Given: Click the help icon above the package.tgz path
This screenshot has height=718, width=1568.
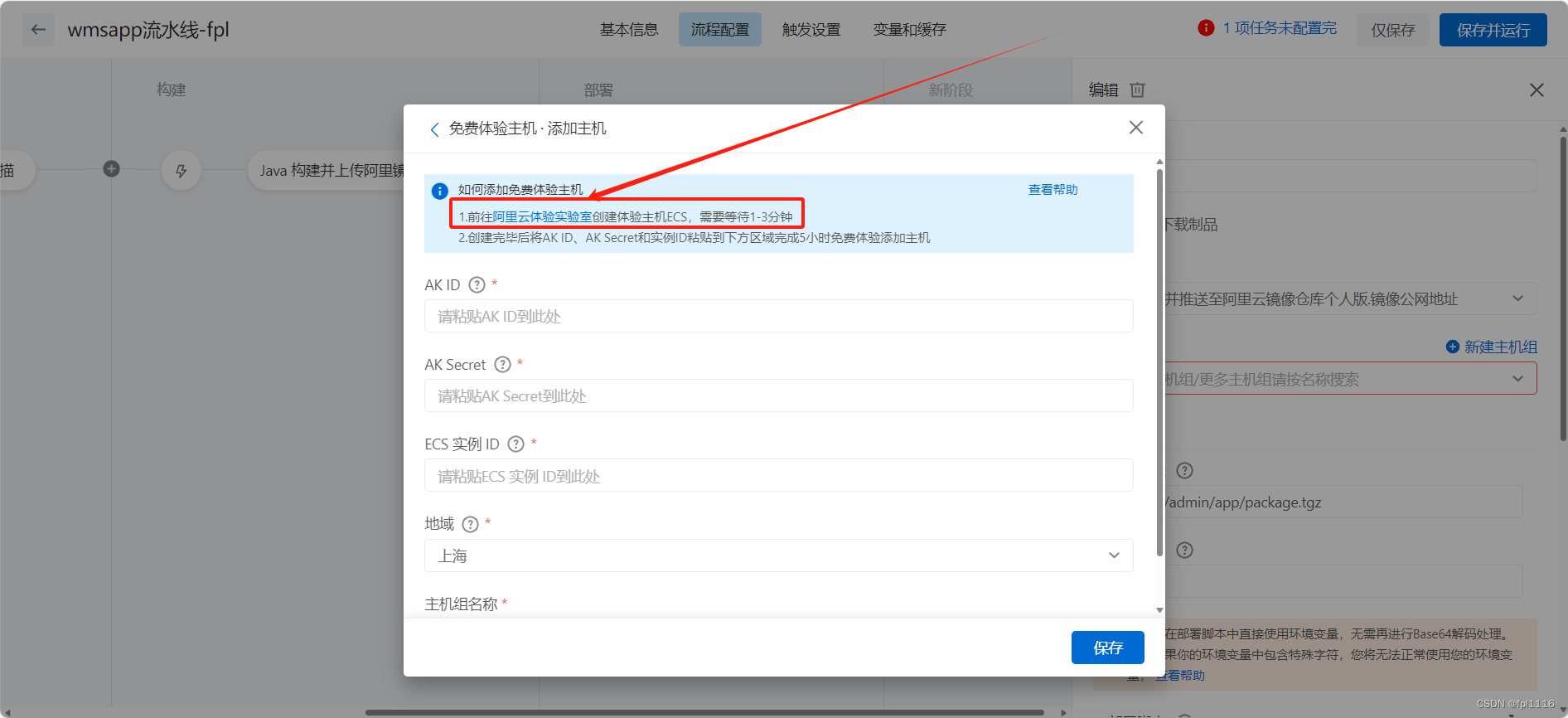Looking at the screenshot, I should click(1184, 471).
